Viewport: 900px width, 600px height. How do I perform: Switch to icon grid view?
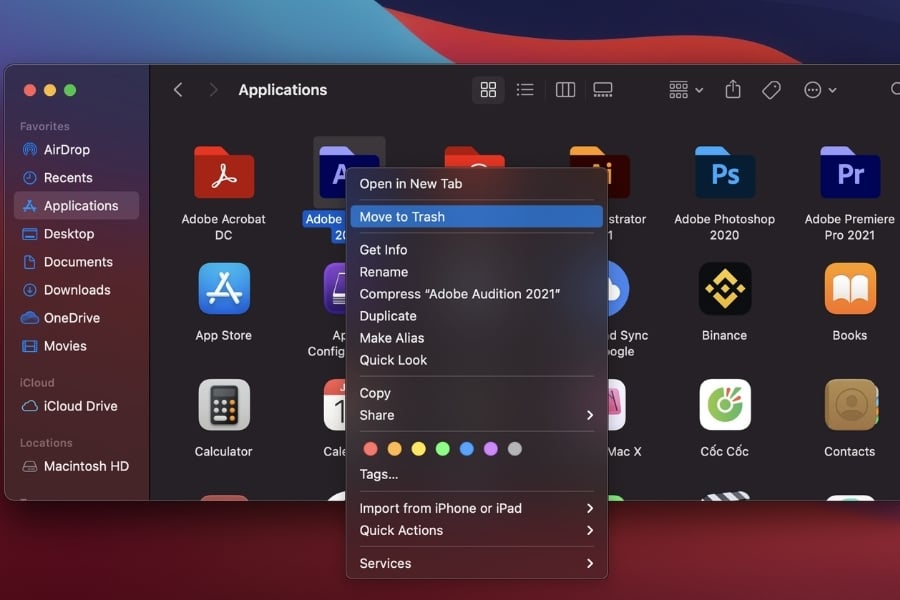click(488, 90)
